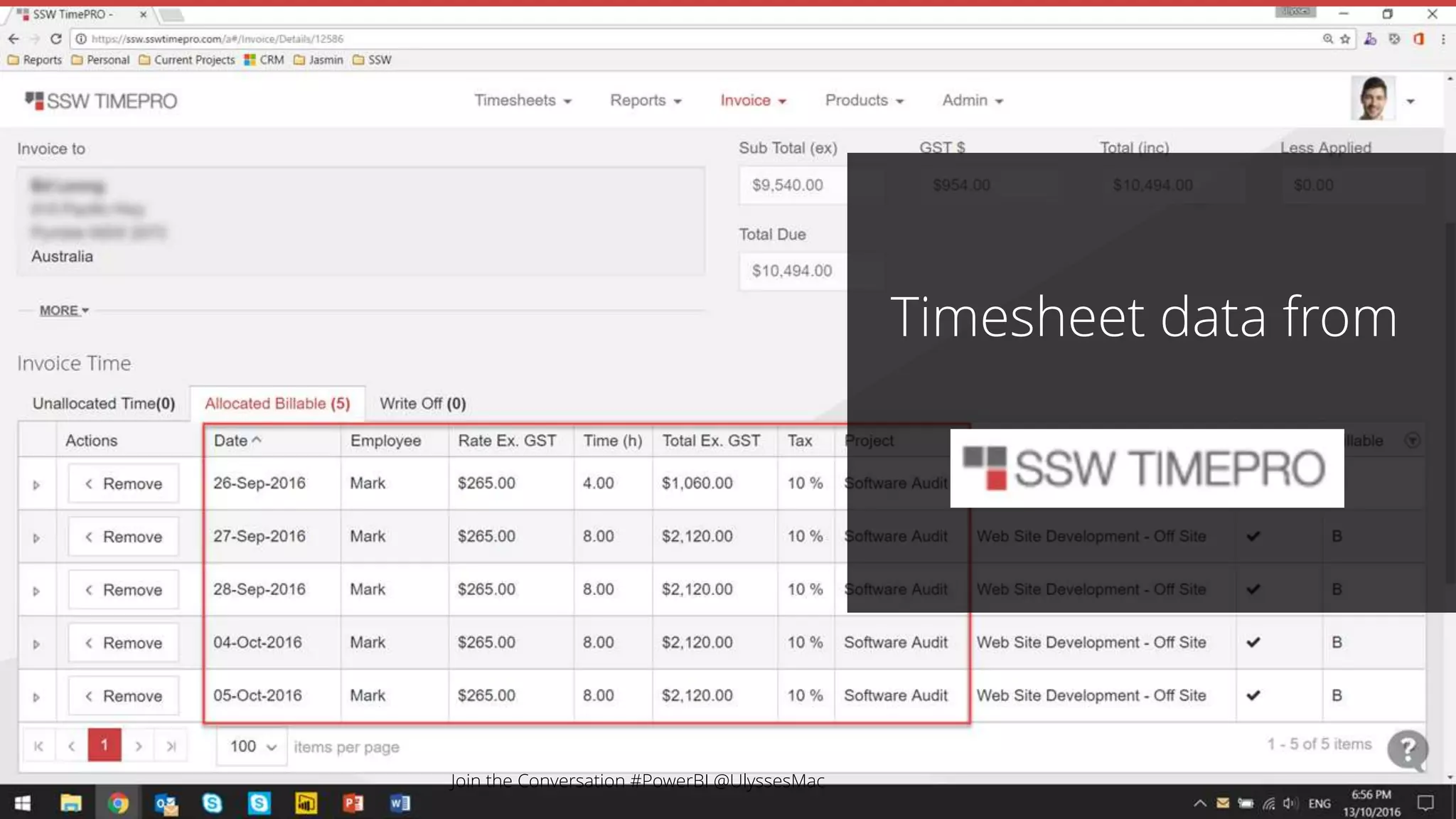Go to last page of grid
The image size is (1456, 819).
click(x=171, y=746)
